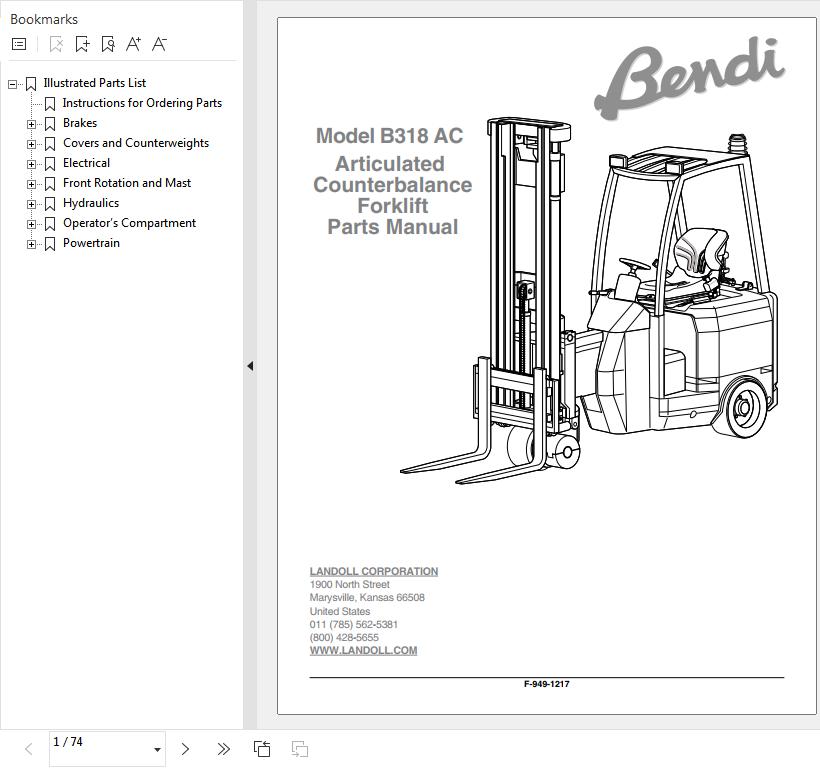Click bookmark icon beside Covers and Counterweights

[50, 144]
